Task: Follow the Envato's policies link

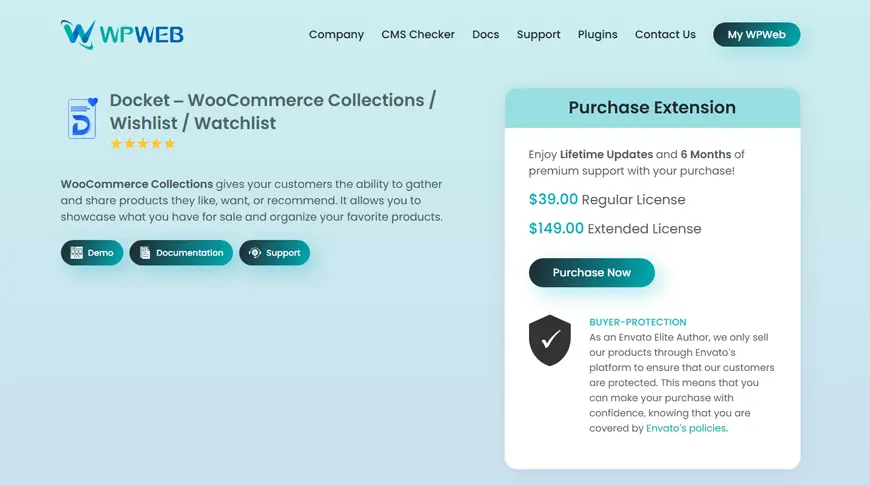Action: (x=686, y=428)
